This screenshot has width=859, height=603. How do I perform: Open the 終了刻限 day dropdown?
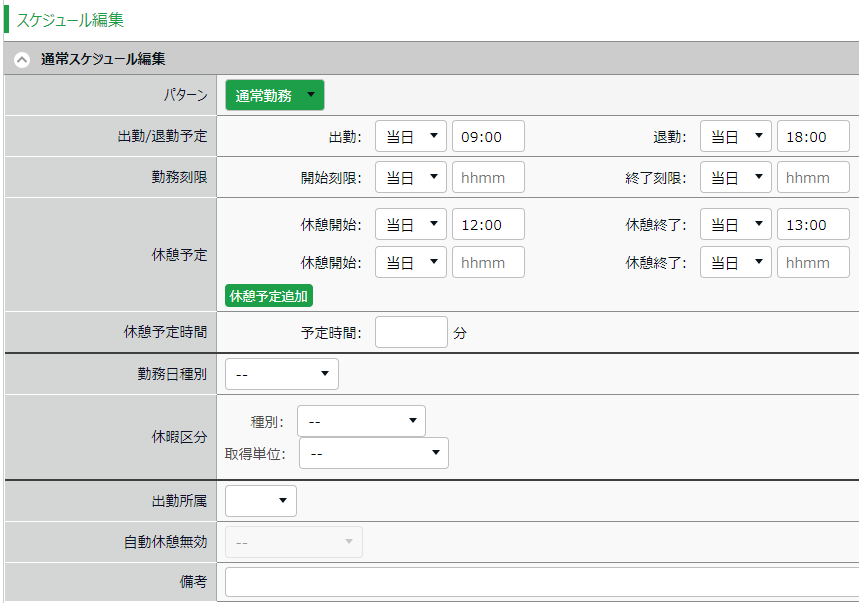(736, 178)
